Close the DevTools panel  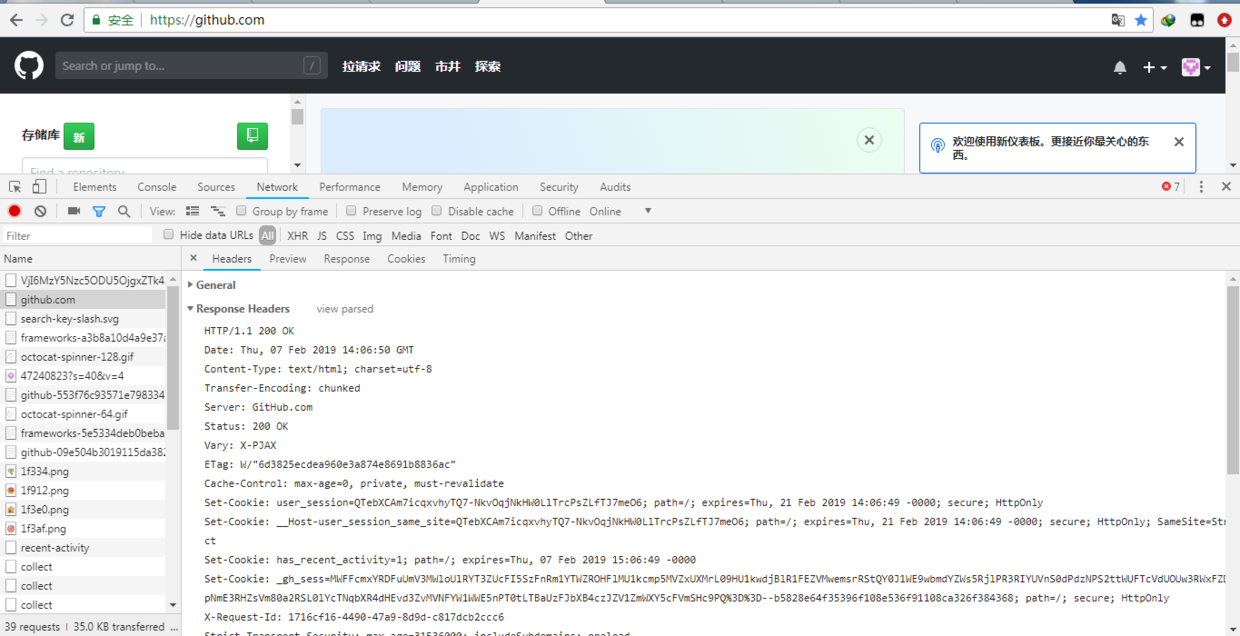(x=1226, y=187)
